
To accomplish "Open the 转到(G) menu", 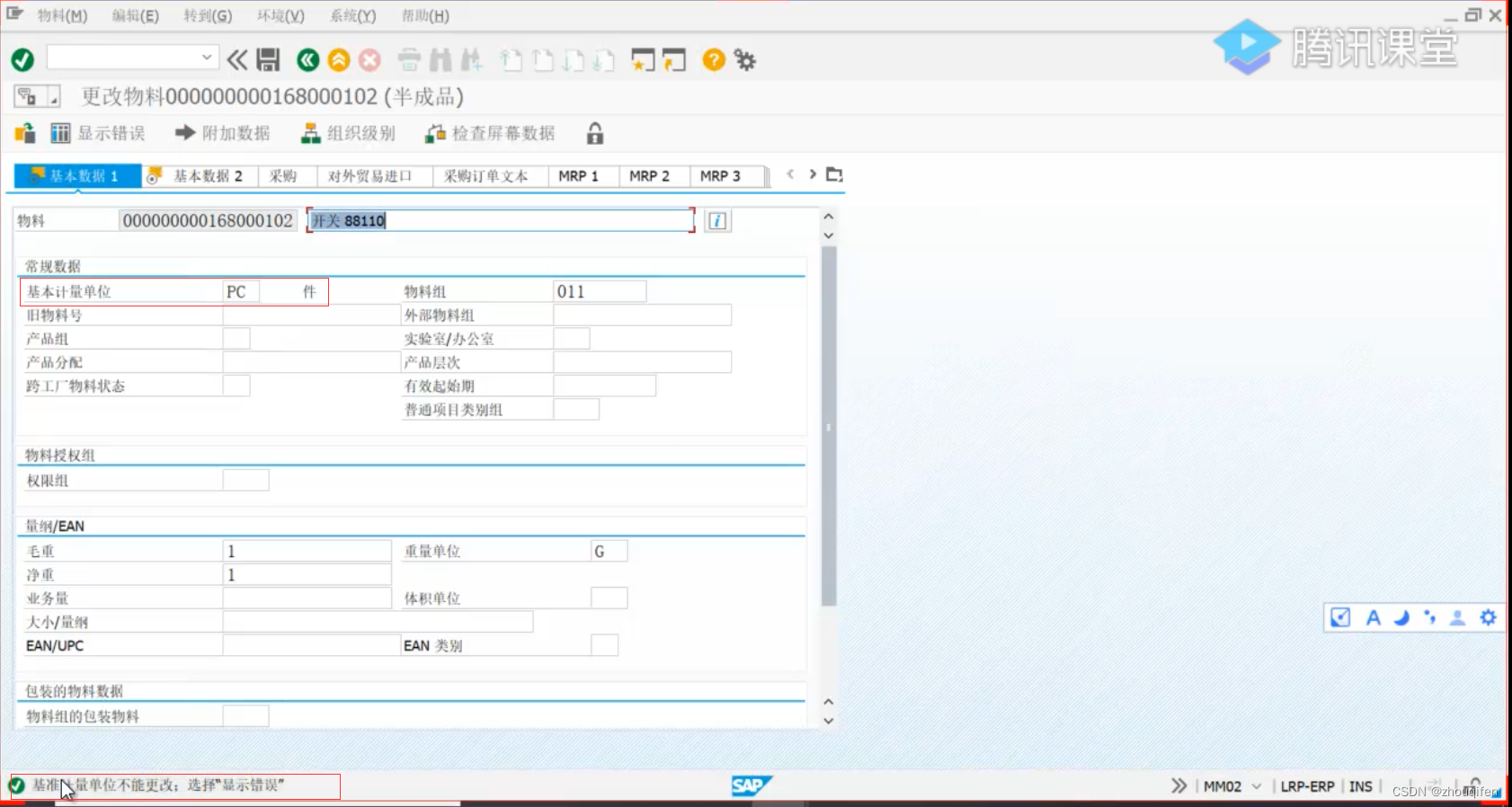I will tap(208, 15).
